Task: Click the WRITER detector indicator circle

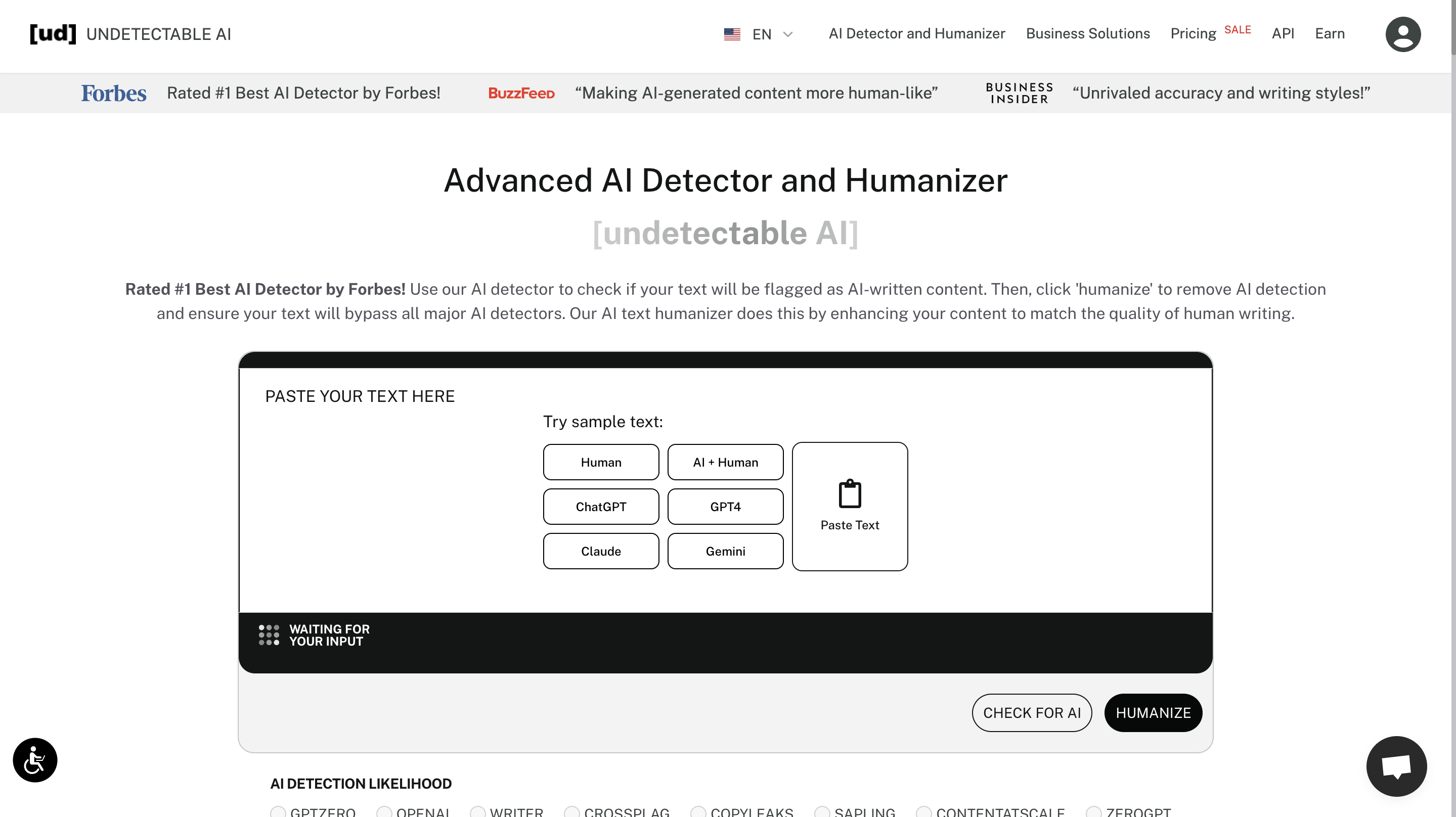Action: click(477, 811)
